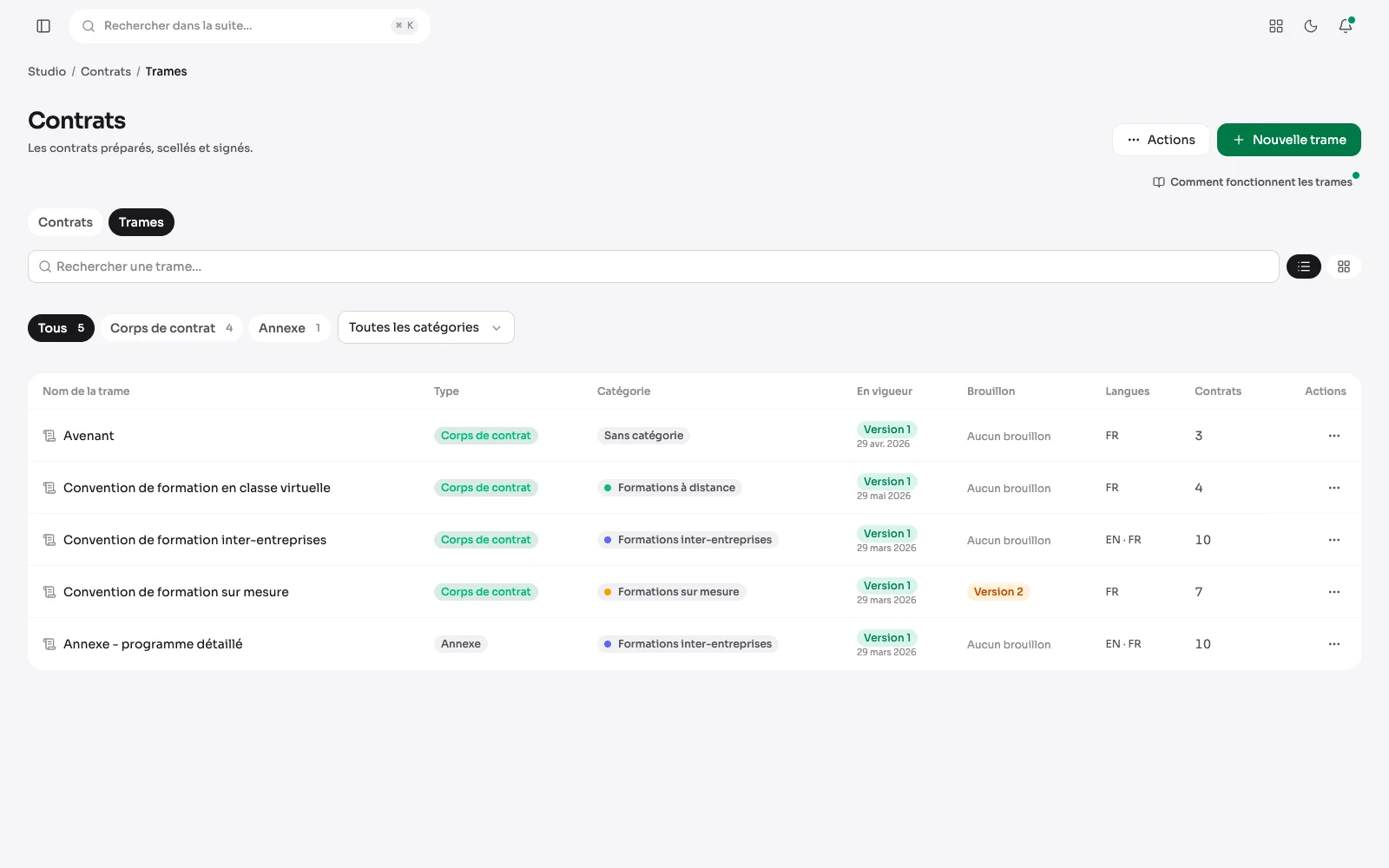Filter by Tous trames

coord(61,328)
